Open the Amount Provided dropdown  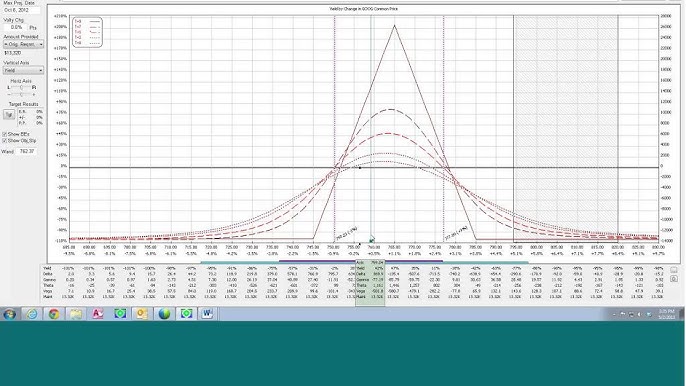pos(23,45)
